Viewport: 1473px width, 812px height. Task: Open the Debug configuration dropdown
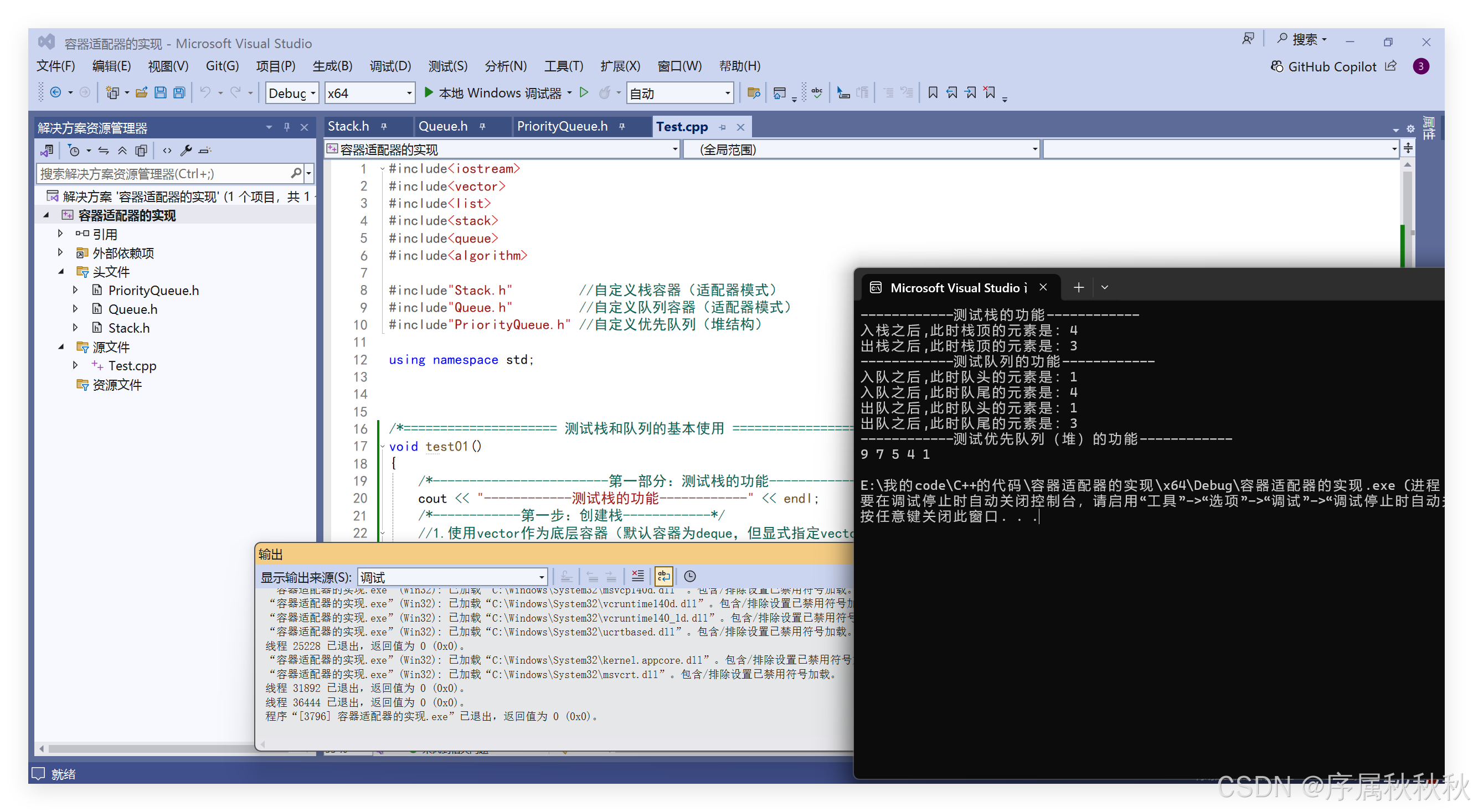(x=292, y=93)
